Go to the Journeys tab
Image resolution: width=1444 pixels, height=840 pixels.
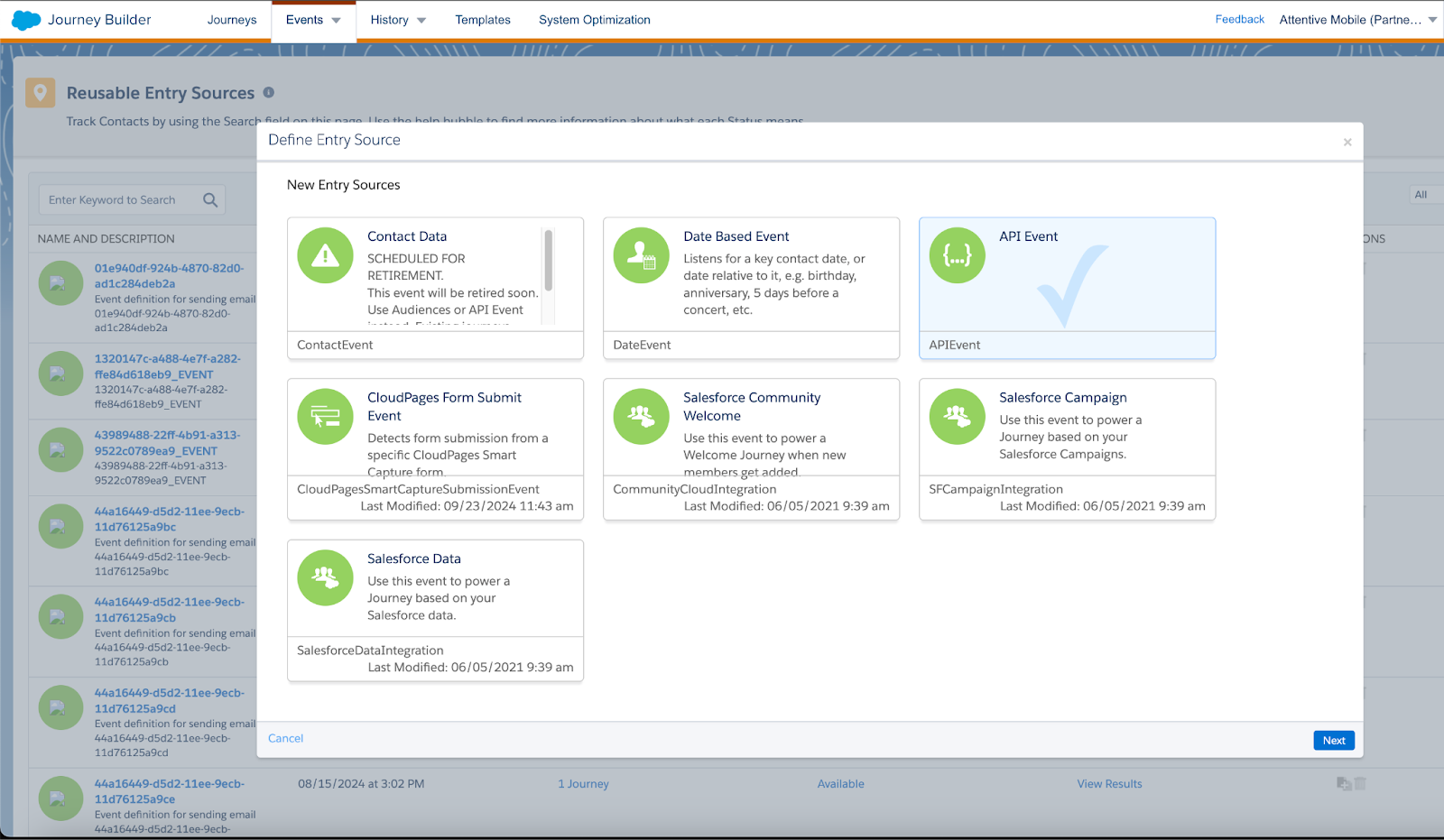click(x=232, y=20)
